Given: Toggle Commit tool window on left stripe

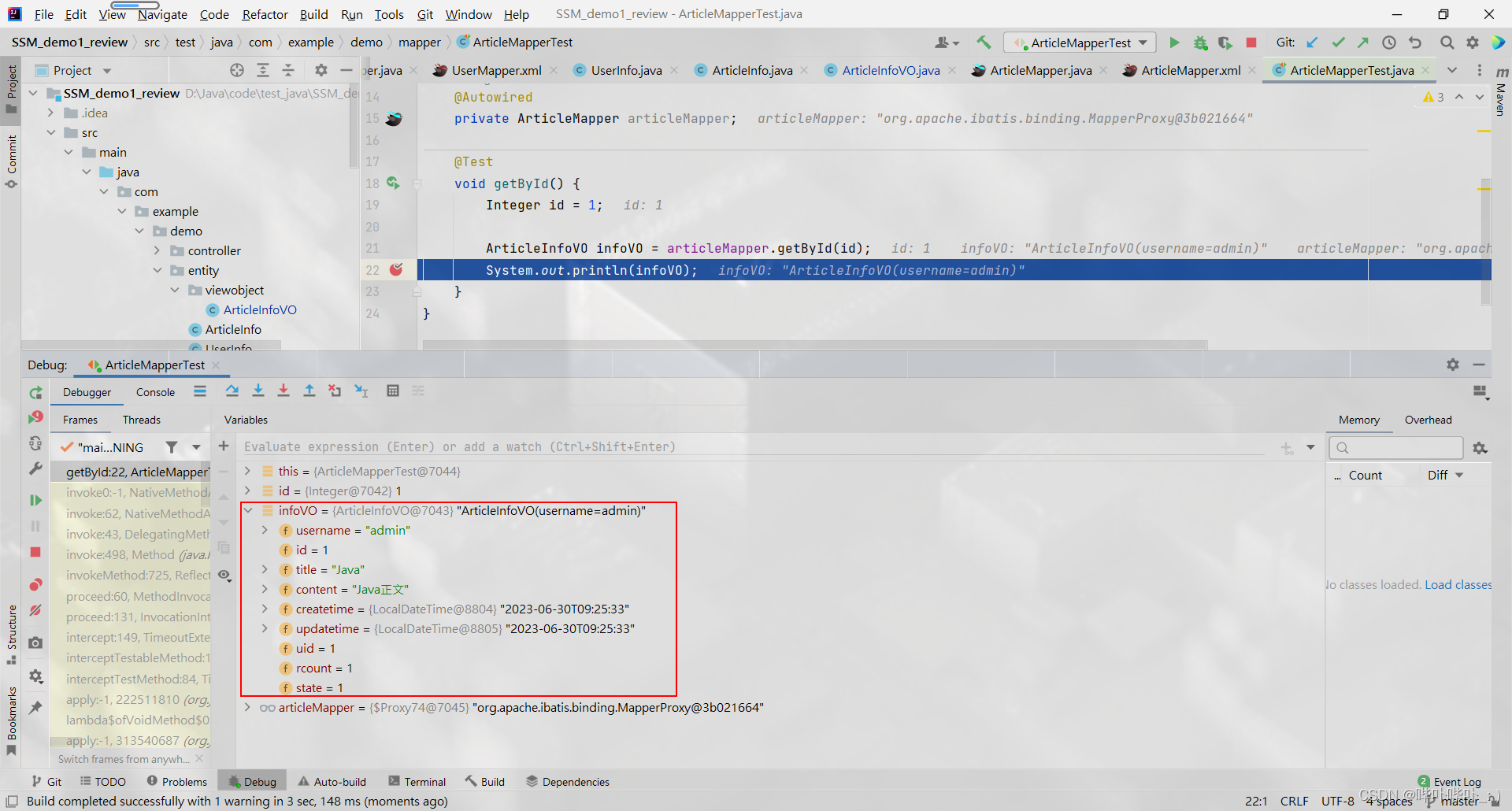Looking at the screenshot, I should (11, 161).
